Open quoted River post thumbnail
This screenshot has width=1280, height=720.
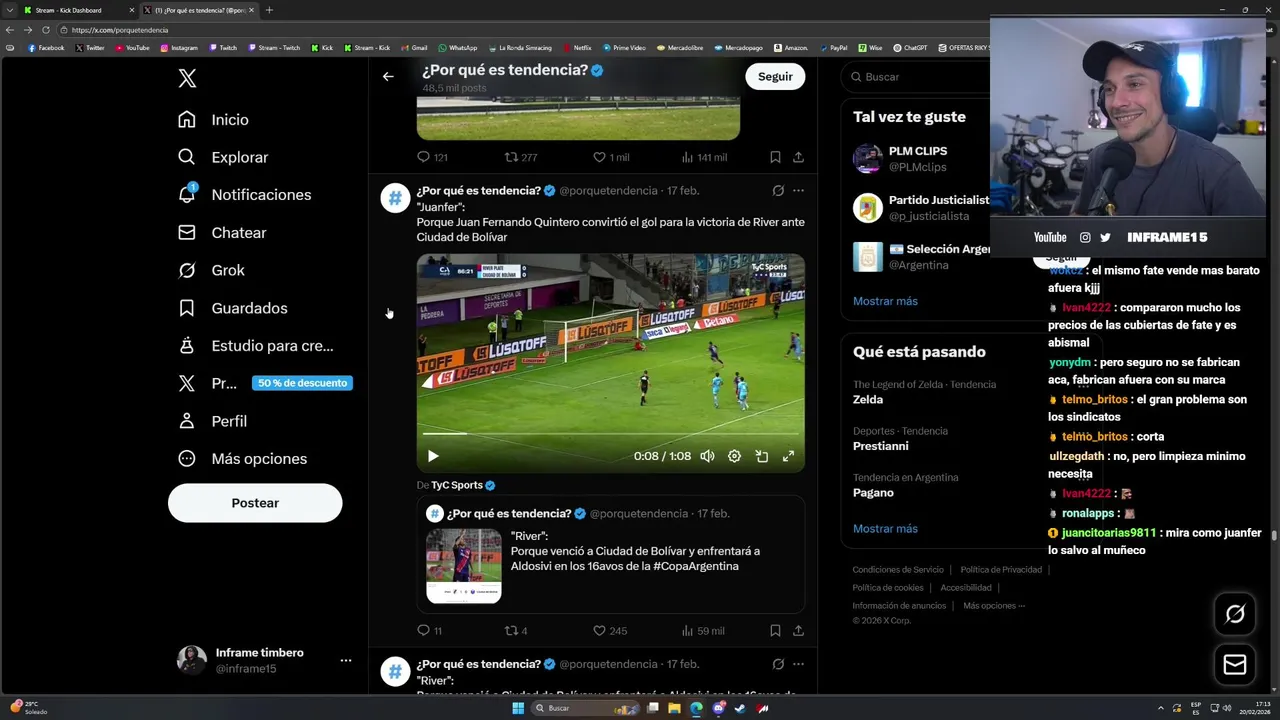[x=464, y=566]
